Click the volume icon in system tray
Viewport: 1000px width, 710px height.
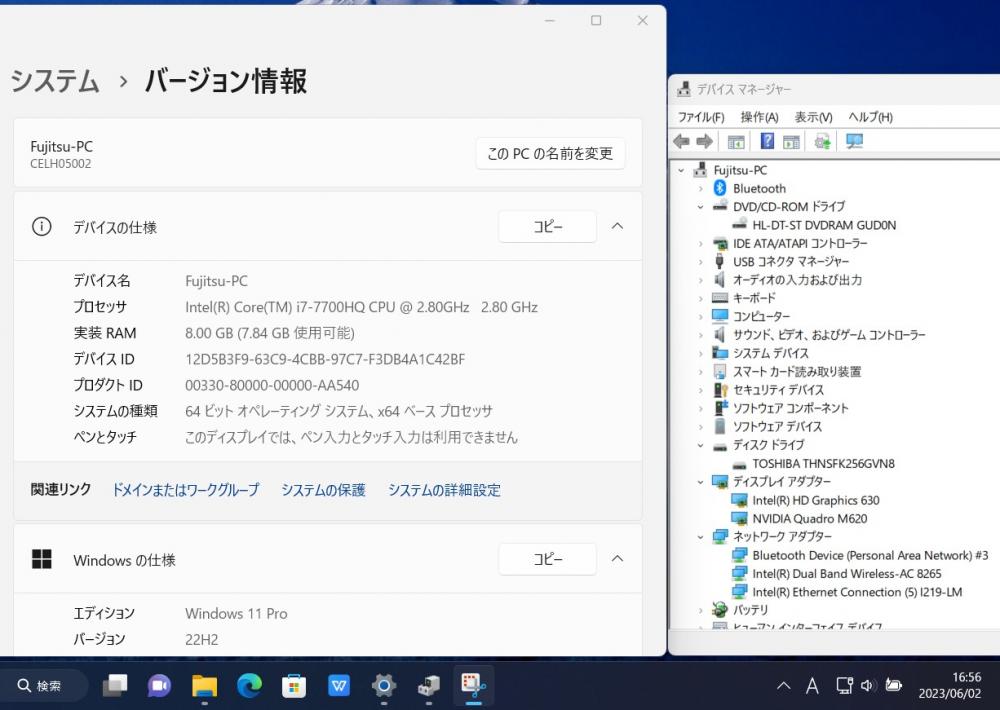coord(867,686)
